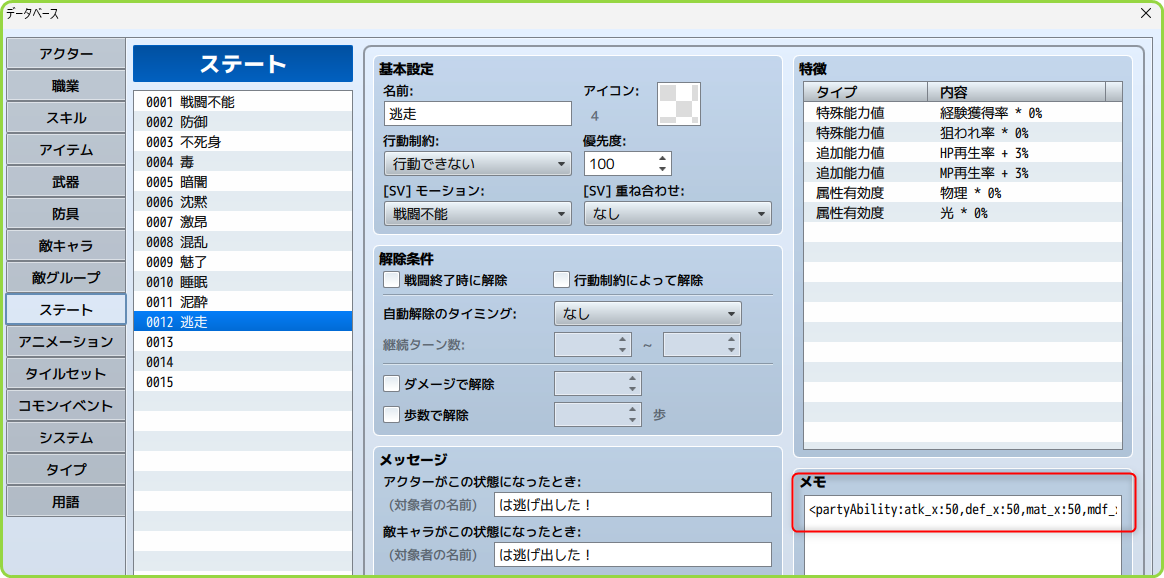The height and width of the screenshot is (578, 1164).
Task: Open the 職業 tab
Action: pos(66,86)
